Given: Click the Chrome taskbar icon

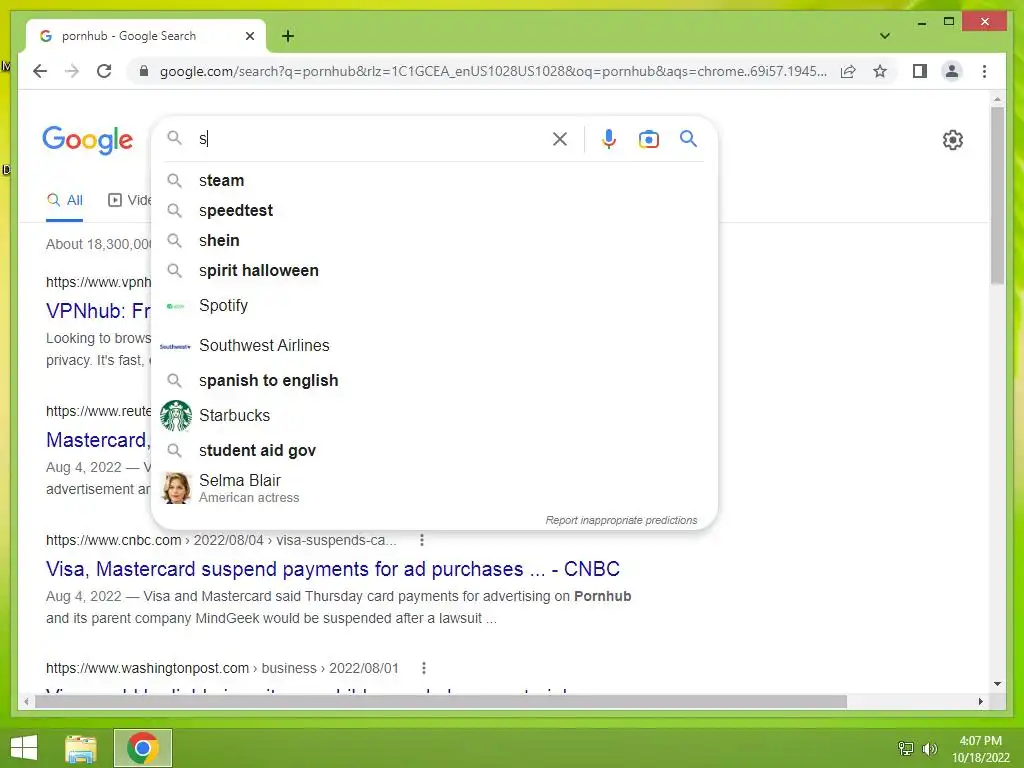Looking at the screenshot, I should (143, 748).
